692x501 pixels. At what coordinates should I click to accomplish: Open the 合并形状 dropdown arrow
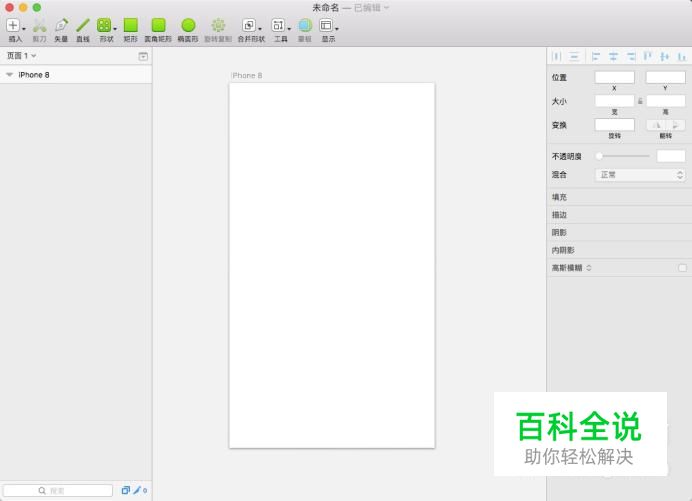(260, 29)
